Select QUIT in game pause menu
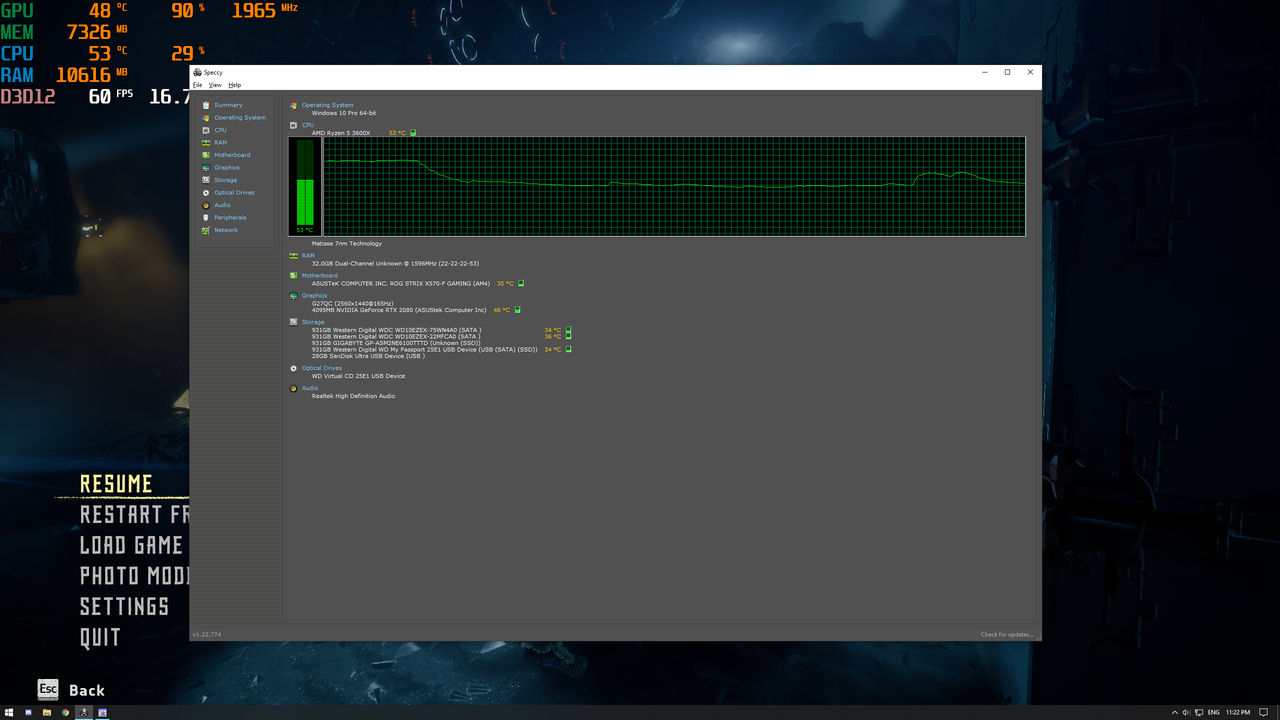This screenshot has height=720, width=1280. (100, 638)
